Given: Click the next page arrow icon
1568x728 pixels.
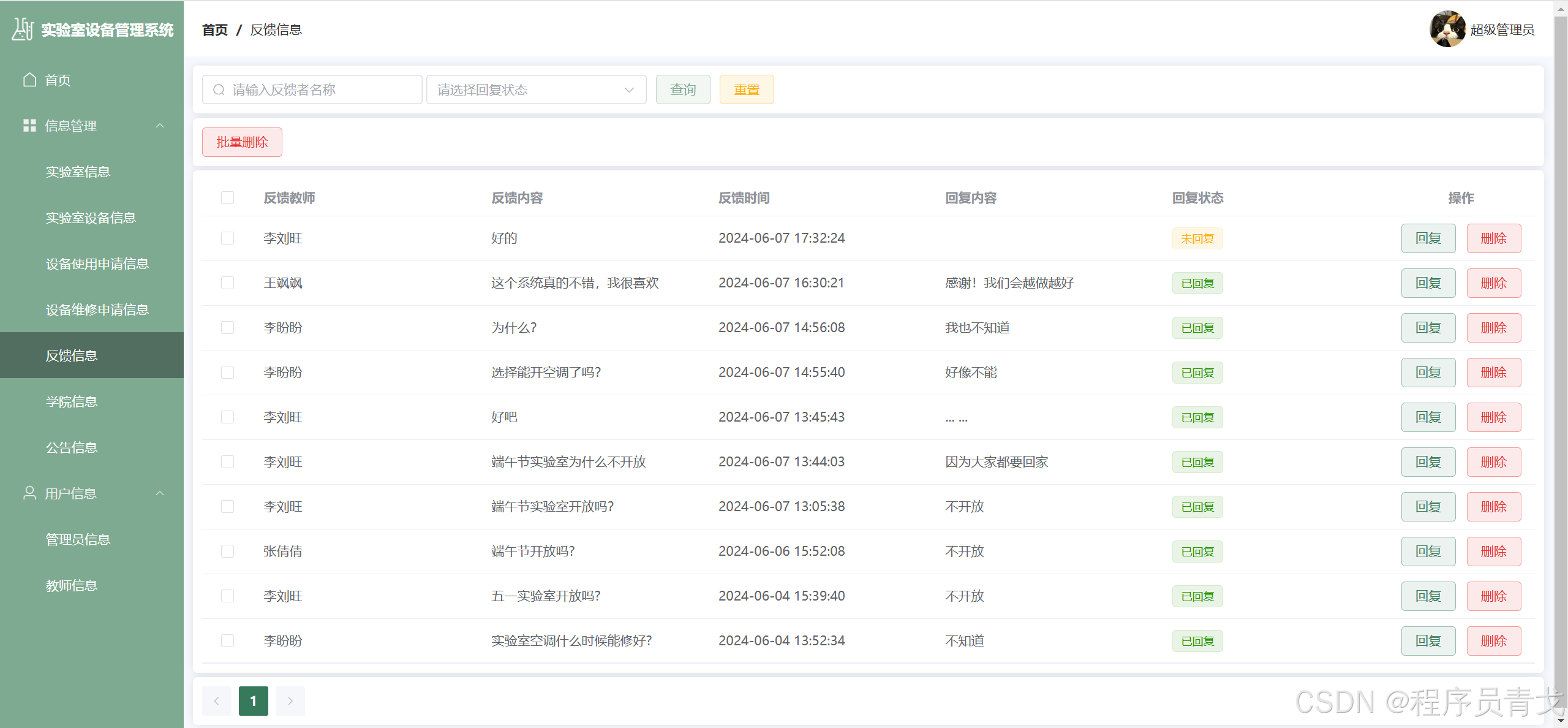Looking at the screenshot, I should (290, 701).
